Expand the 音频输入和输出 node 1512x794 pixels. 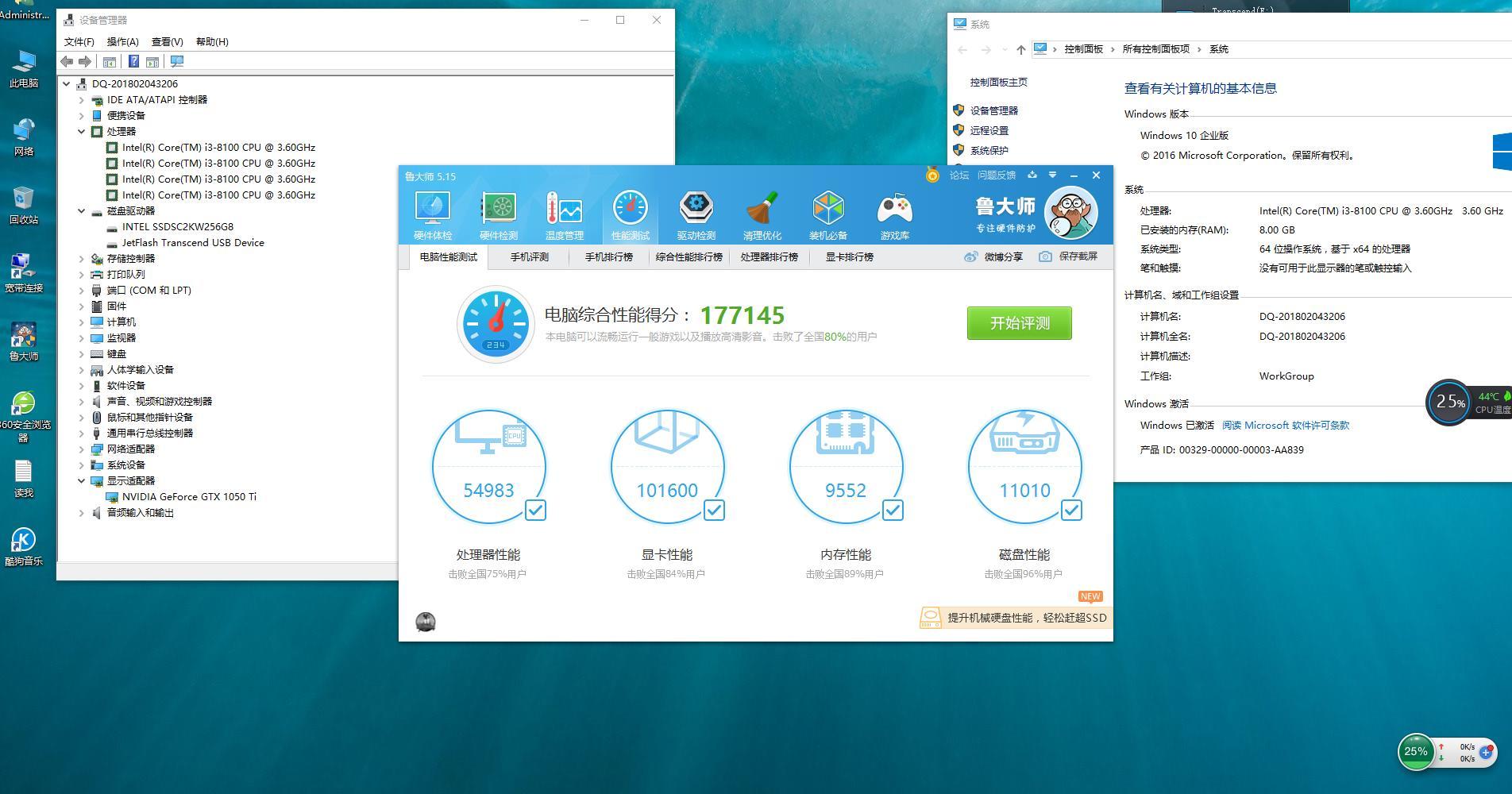coord(81,512)
